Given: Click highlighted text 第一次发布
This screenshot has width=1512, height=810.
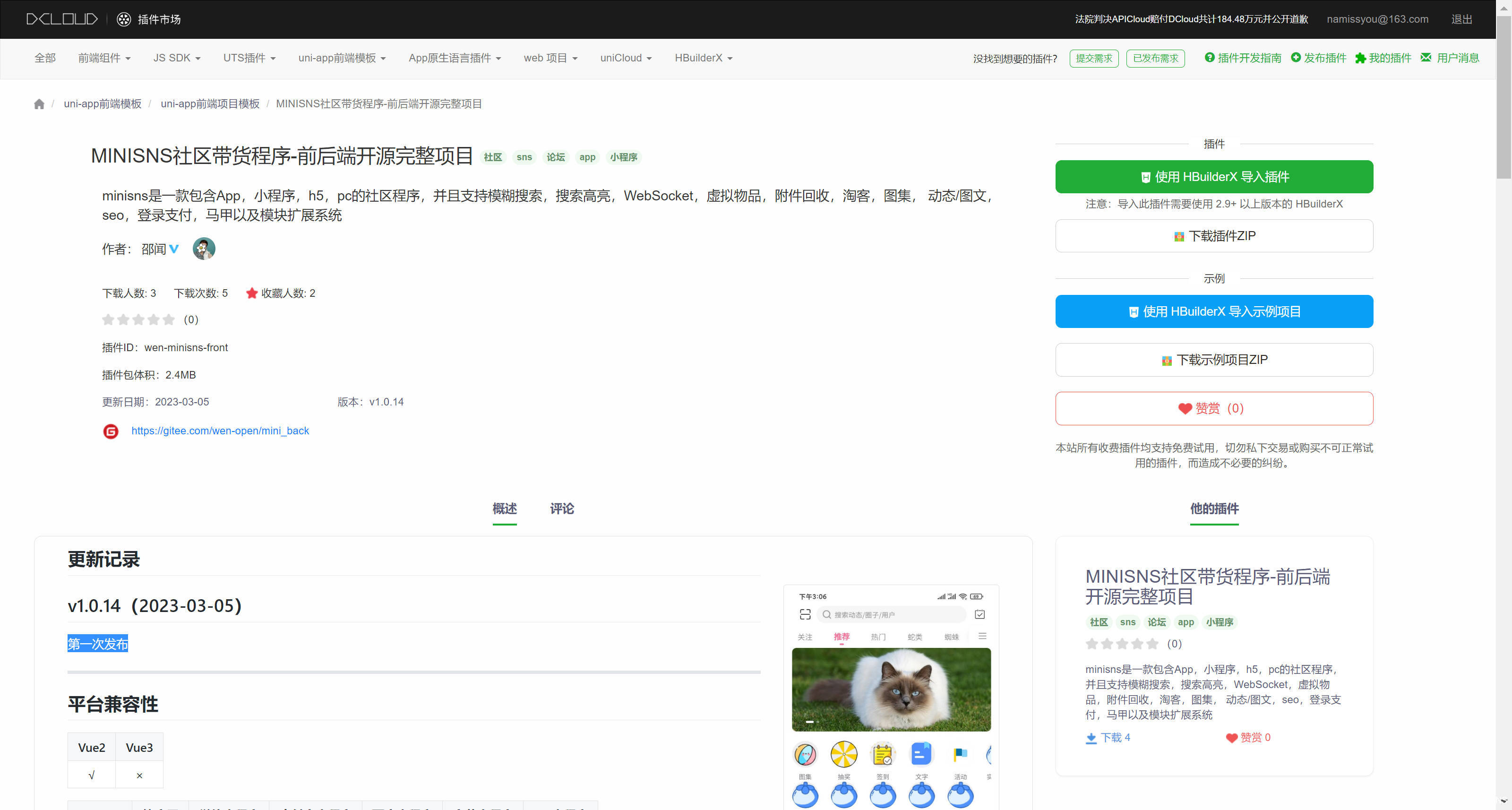Looking at the screenshot, I should (97, 644).
